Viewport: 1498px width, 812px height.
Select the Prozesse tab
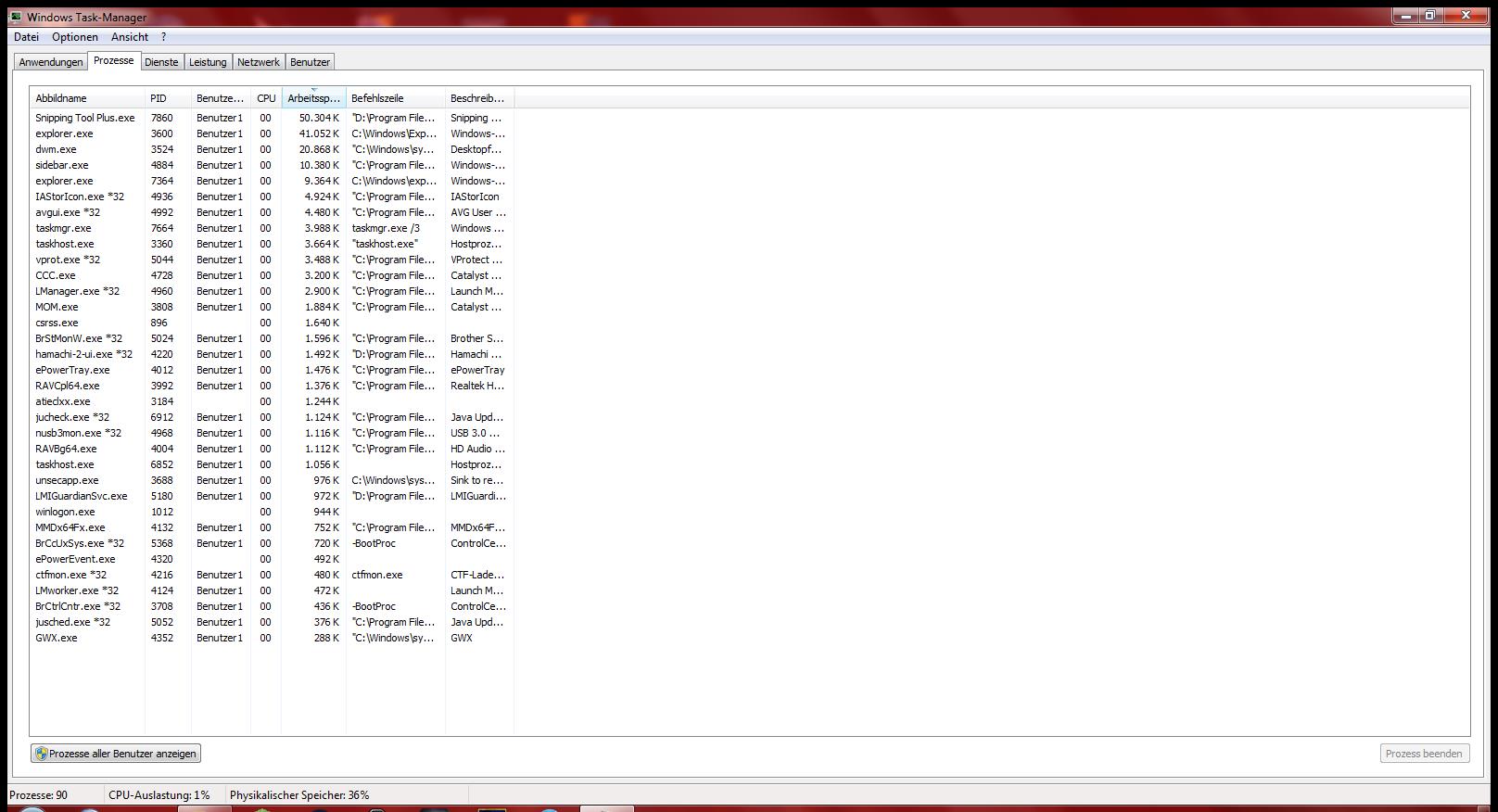(114, 60)
